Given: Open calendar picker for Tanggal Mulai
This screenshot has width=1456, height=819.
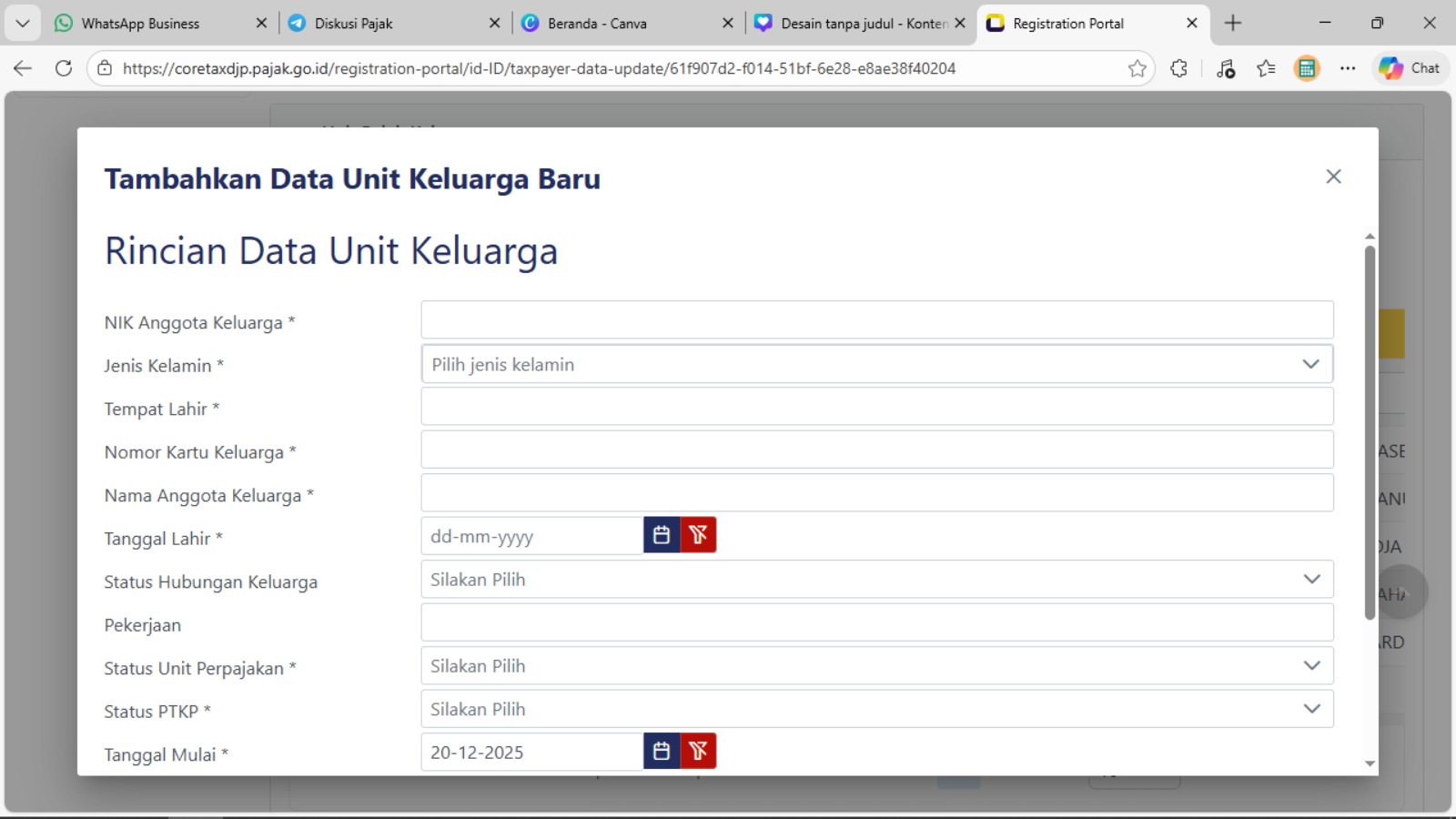Looking at the screenshot, I should point(662,752).
